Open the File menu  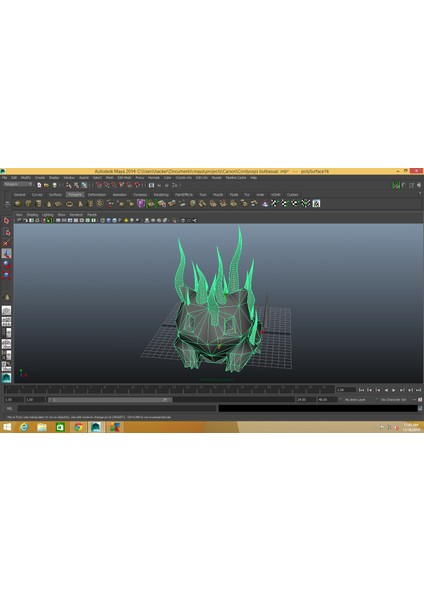point(5,178)
